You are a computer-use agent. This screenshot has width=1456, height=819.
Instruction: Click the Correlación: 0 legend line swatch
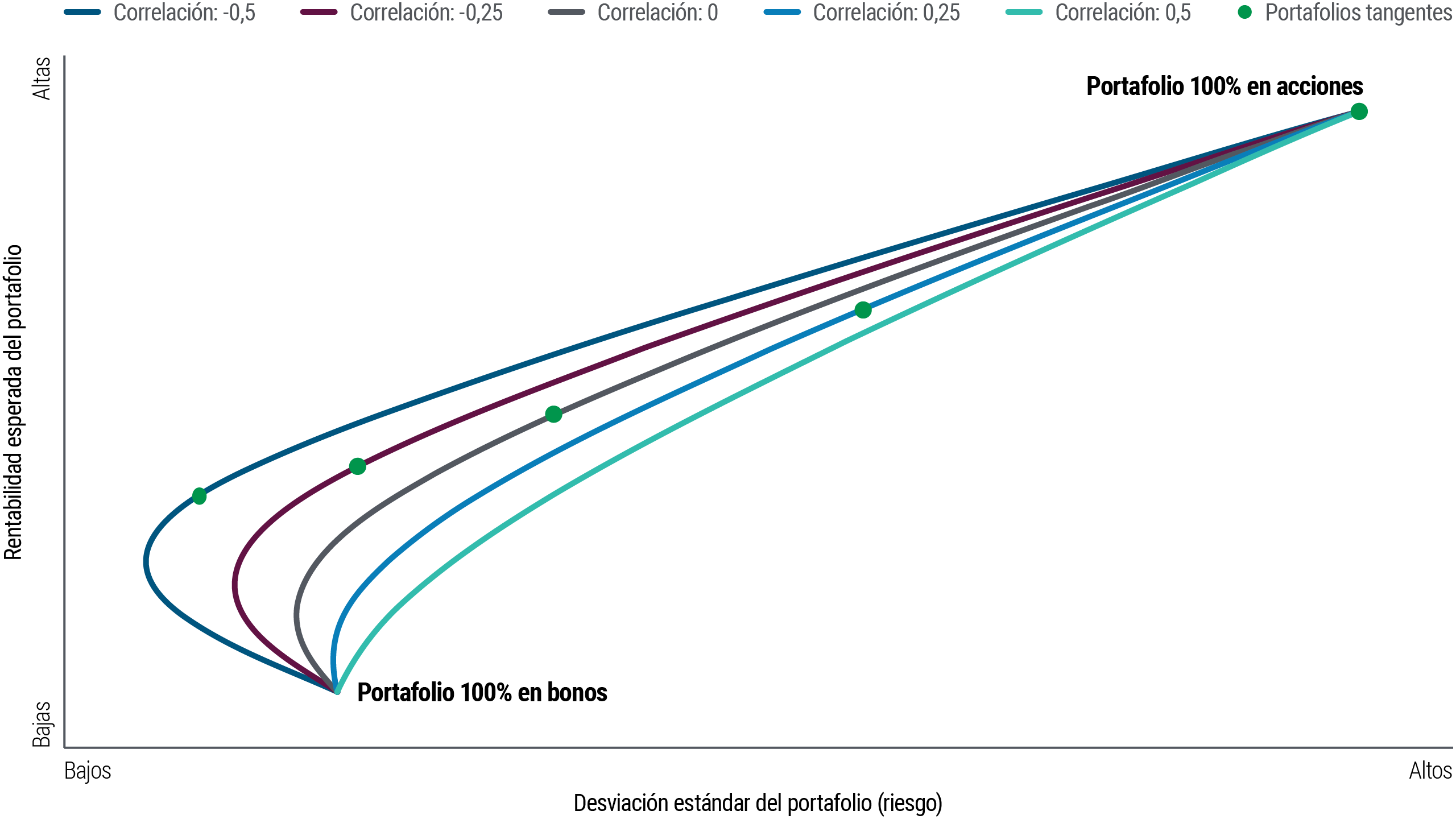click(x=566, y=13)
